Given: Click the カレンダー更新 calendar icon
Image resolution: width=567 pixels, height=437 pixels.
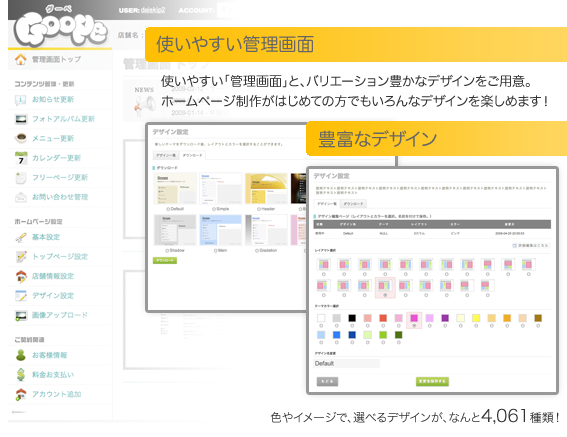Looking at the screenshot, I should point(21,158).
